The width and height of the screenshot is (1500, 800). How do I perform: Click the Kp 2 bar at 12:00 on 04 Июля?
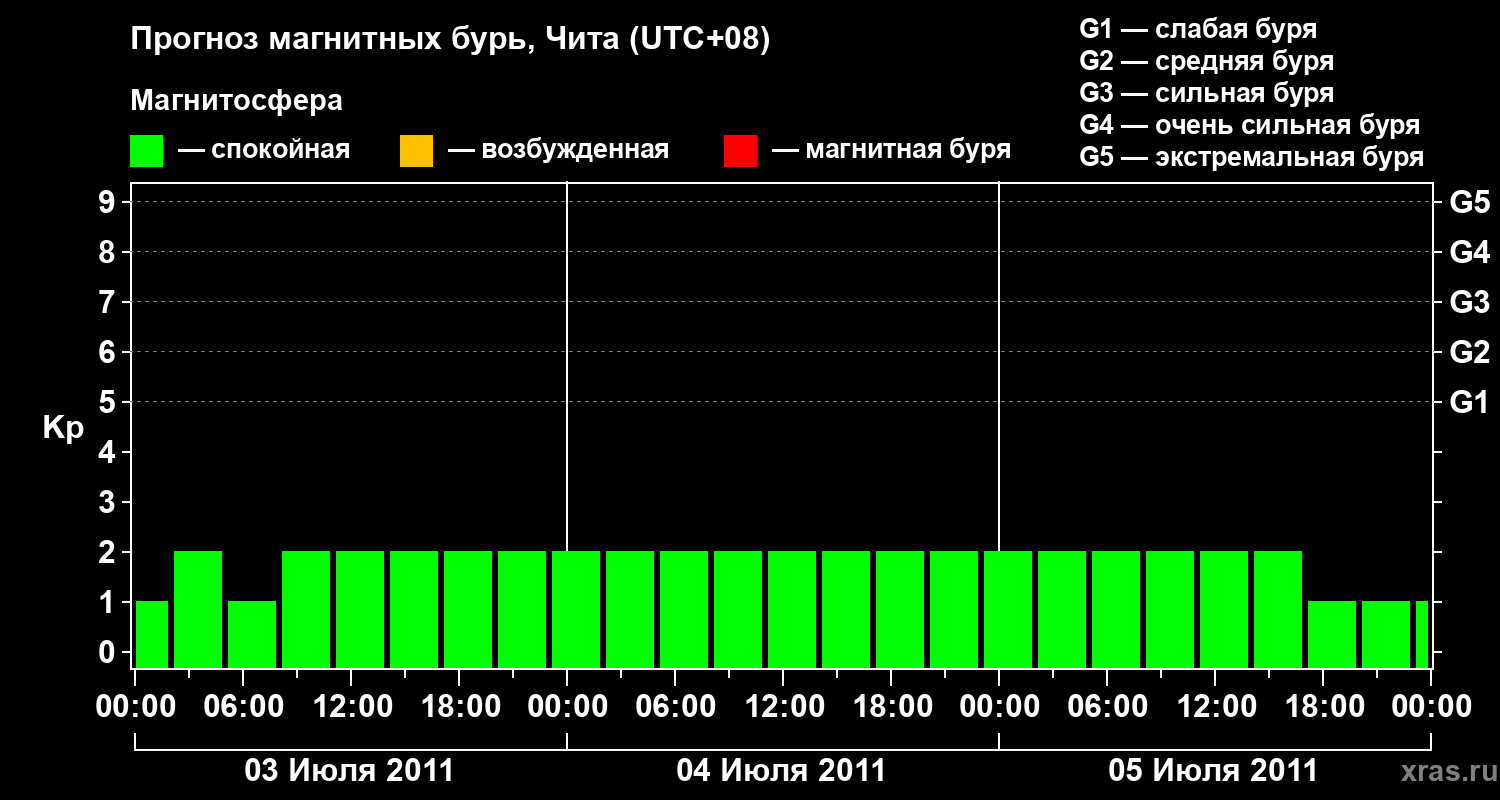click(792, 609)
